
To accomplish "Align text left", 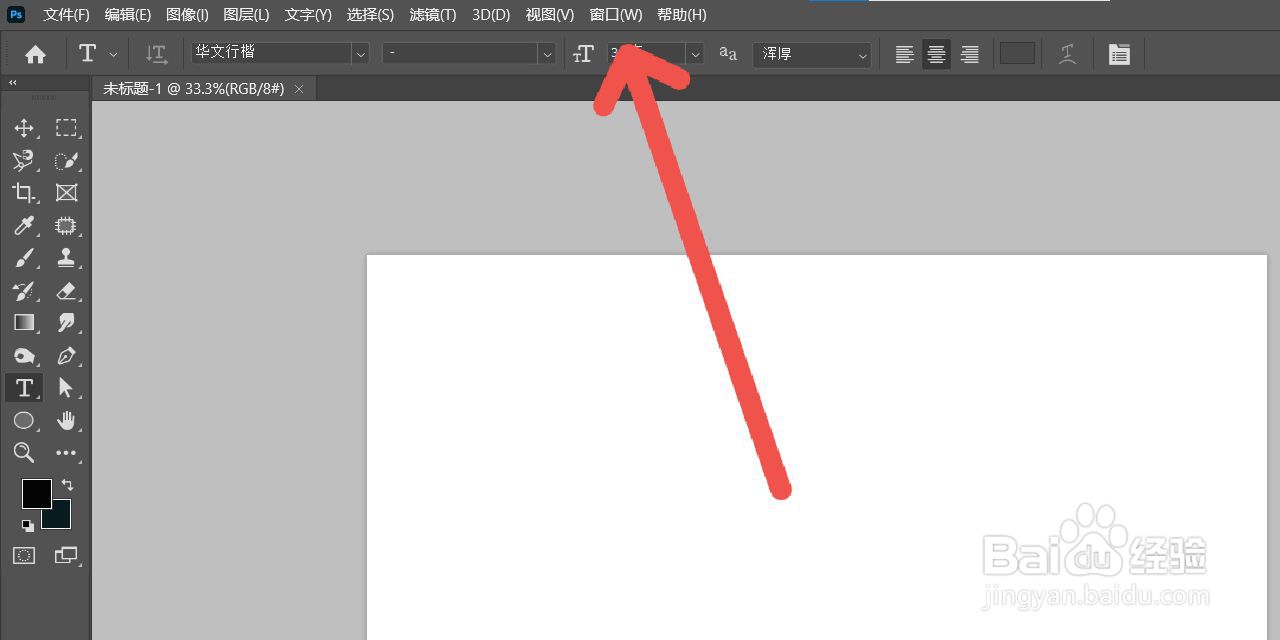I will point(904,55).
